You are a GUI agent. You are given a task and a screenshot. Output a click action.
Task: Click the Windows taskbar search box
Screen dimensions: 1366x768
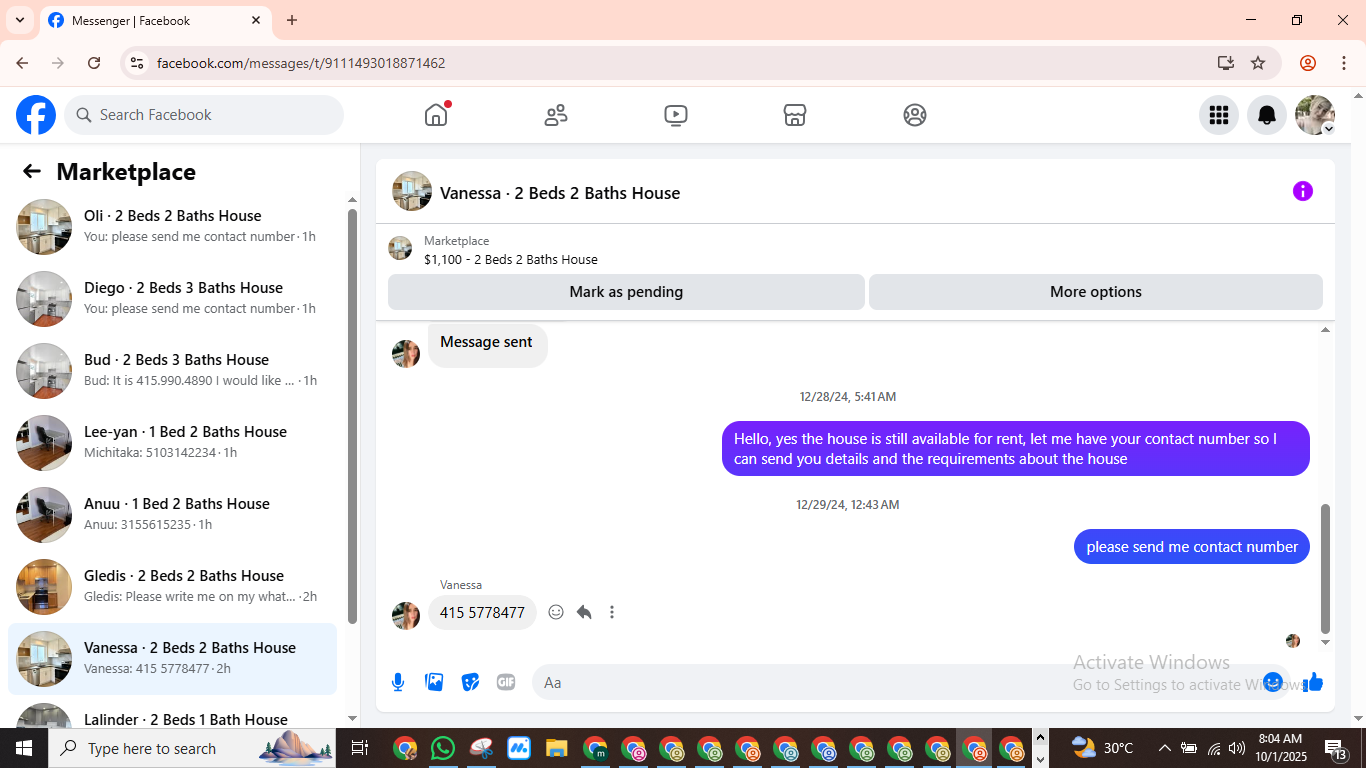pyautogui.click(x=193, y=748)
